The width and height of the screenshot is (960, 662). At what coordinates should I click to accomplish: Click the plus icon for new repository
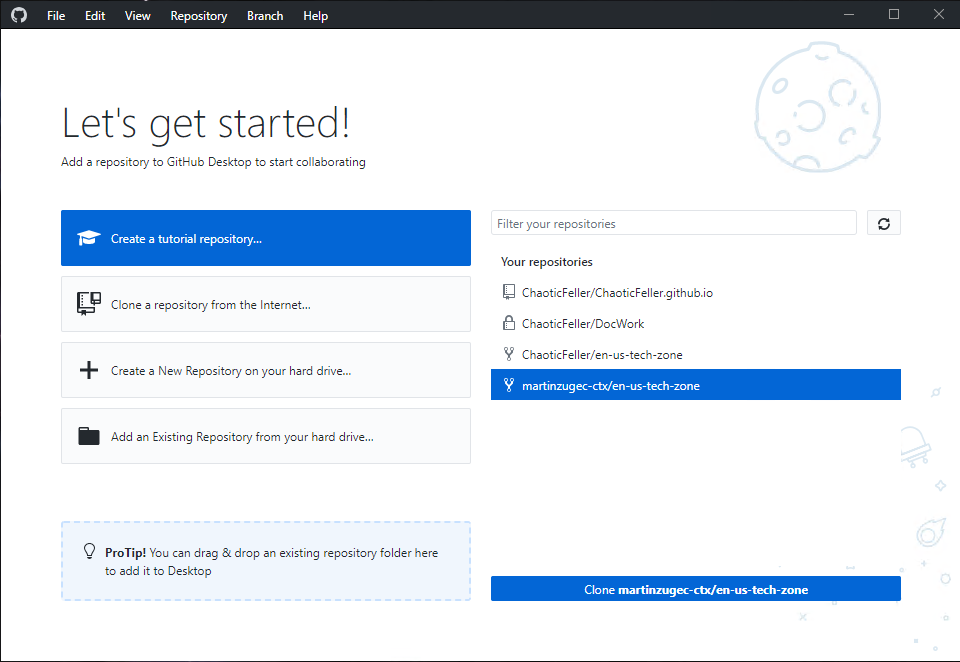(89, 369)
